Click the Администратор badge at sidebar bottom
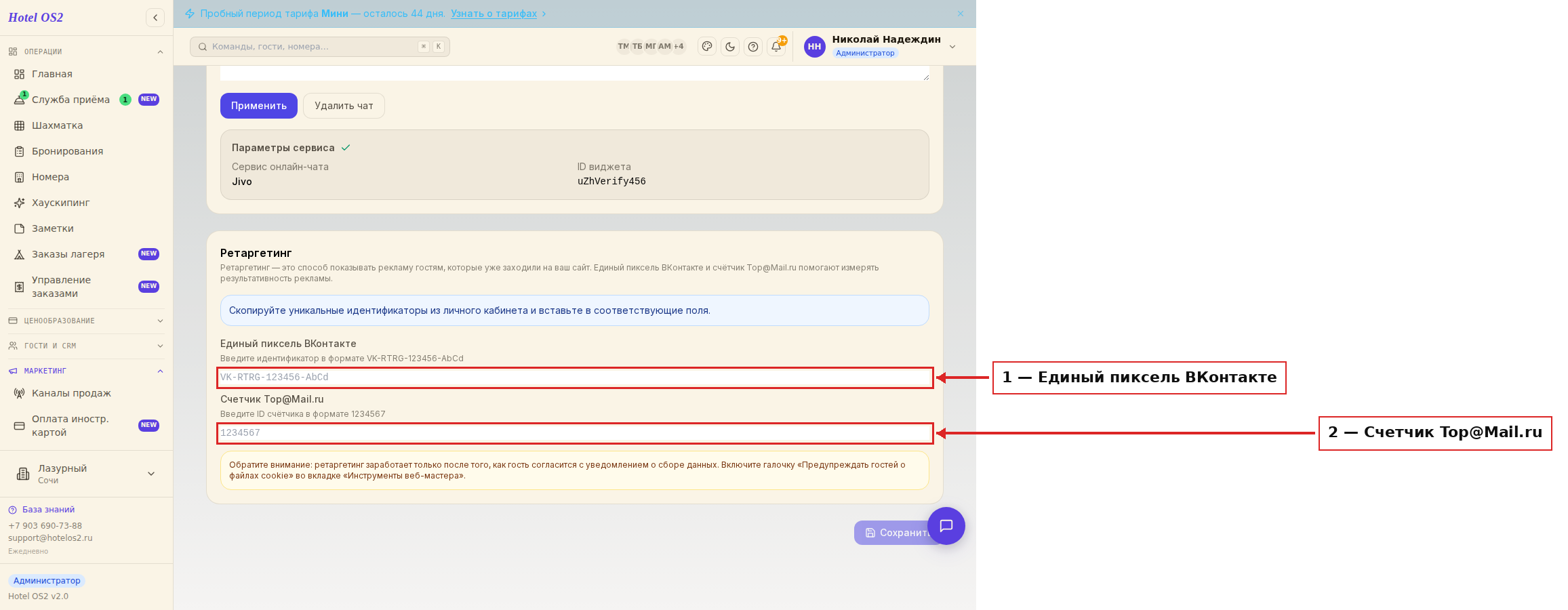This screenshot has height=610, width=1568. 47,581
